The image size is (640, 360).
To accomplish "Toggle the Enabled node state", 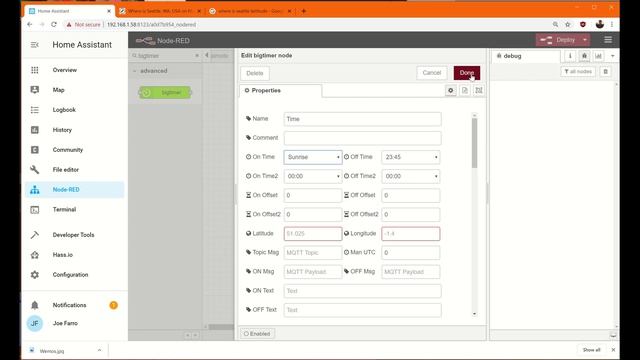I will coord(257,334).
